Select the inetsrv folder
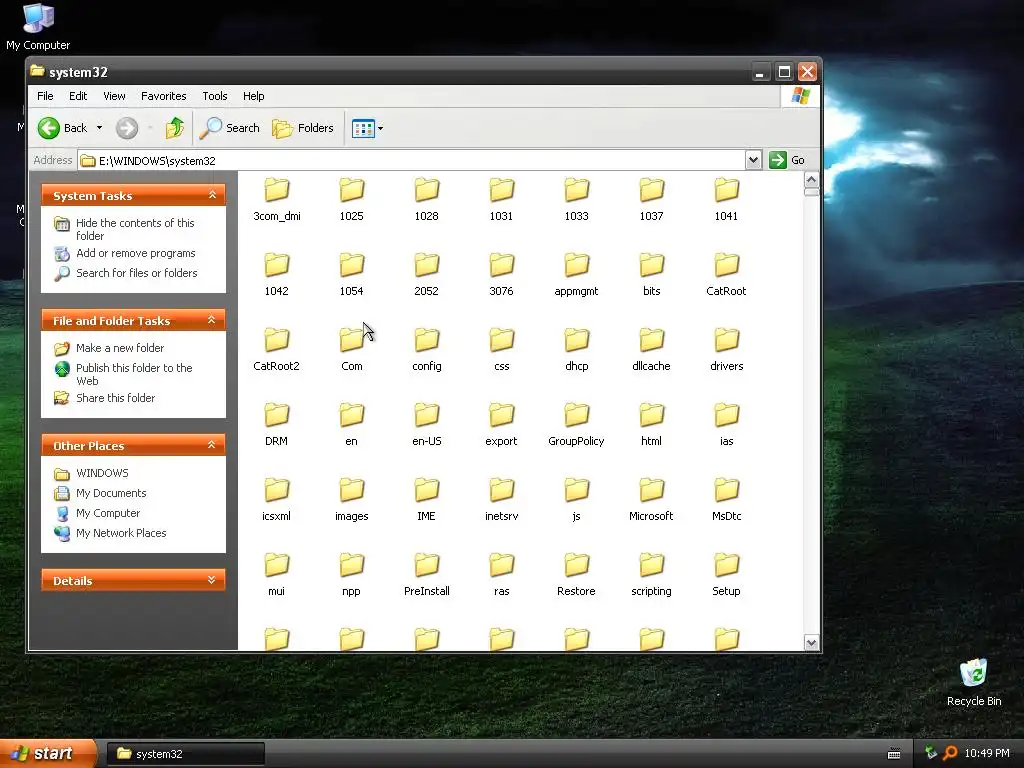The width and height of the screenshot is (1024, 768). [502, 500]
